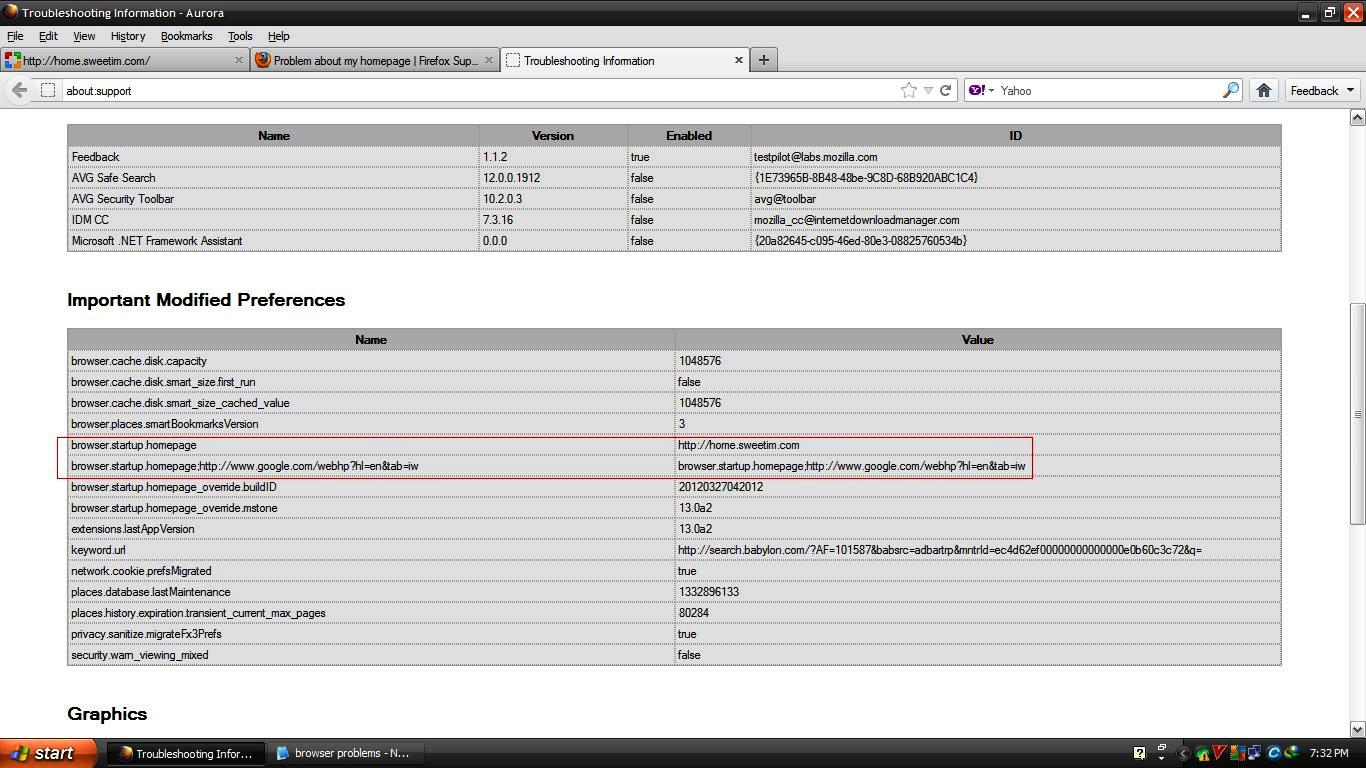The height and width of the screenshot is (768, 1366).
Task: Click the places.database.lastMaintenance value 1332896133
Action: [709, 592]
